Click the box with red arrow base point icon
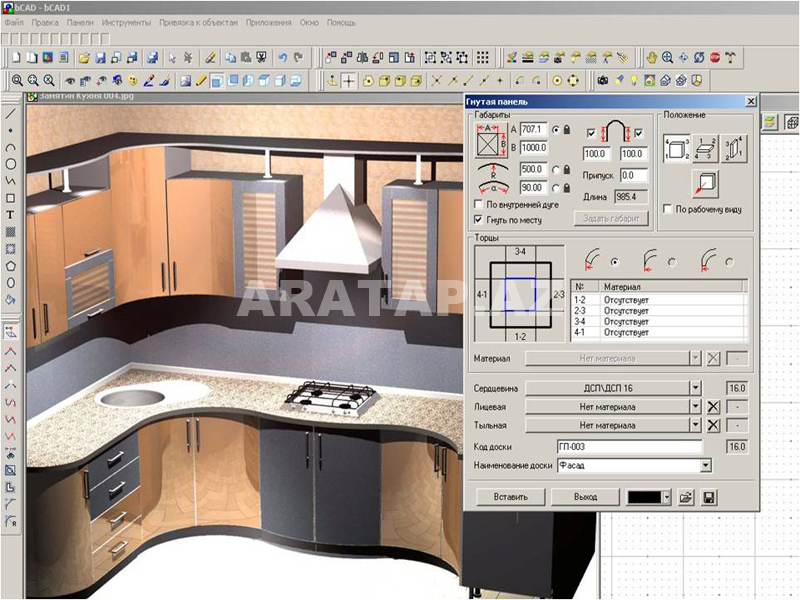The width and height of the screenshot is (800, 600). pyautogui.click(x=706, y=184)
